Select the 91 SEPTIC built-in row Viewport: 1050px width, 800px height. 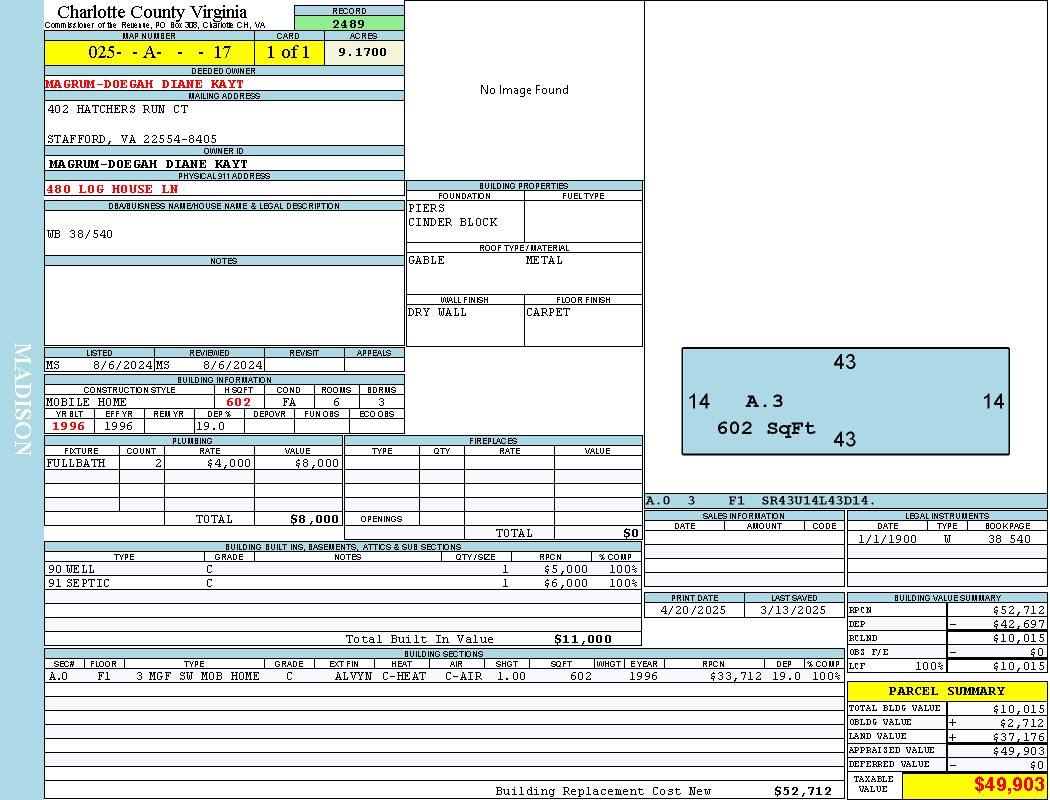340,583
